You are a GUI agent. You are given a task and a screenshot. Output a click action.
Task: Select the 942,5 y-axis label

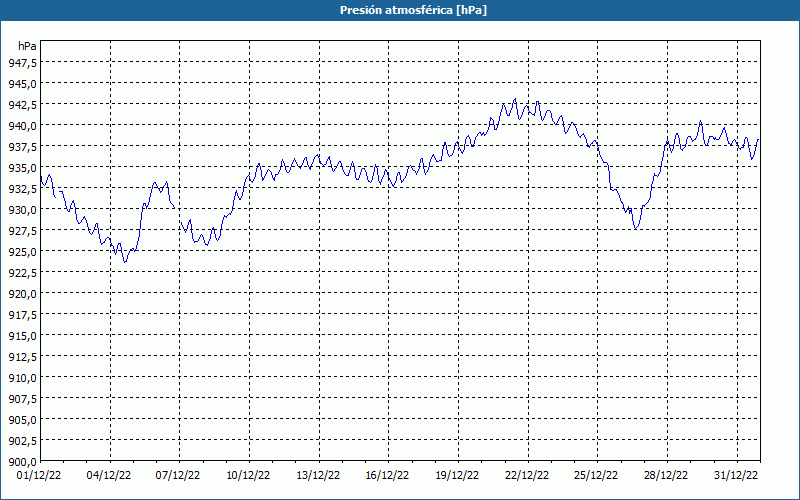[22, 104]
